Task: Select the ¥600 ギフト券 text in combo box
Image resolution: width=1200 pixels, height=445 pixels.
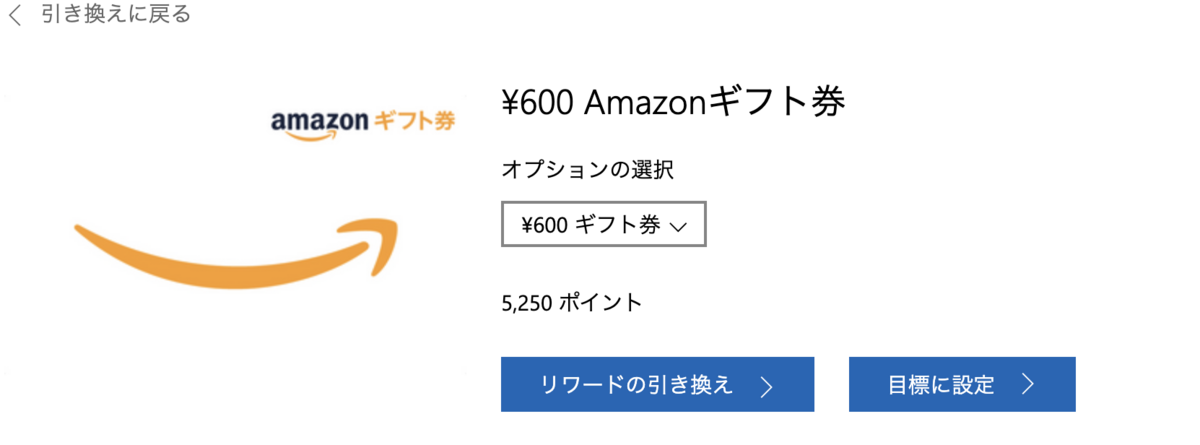Action: click(590, 225)
